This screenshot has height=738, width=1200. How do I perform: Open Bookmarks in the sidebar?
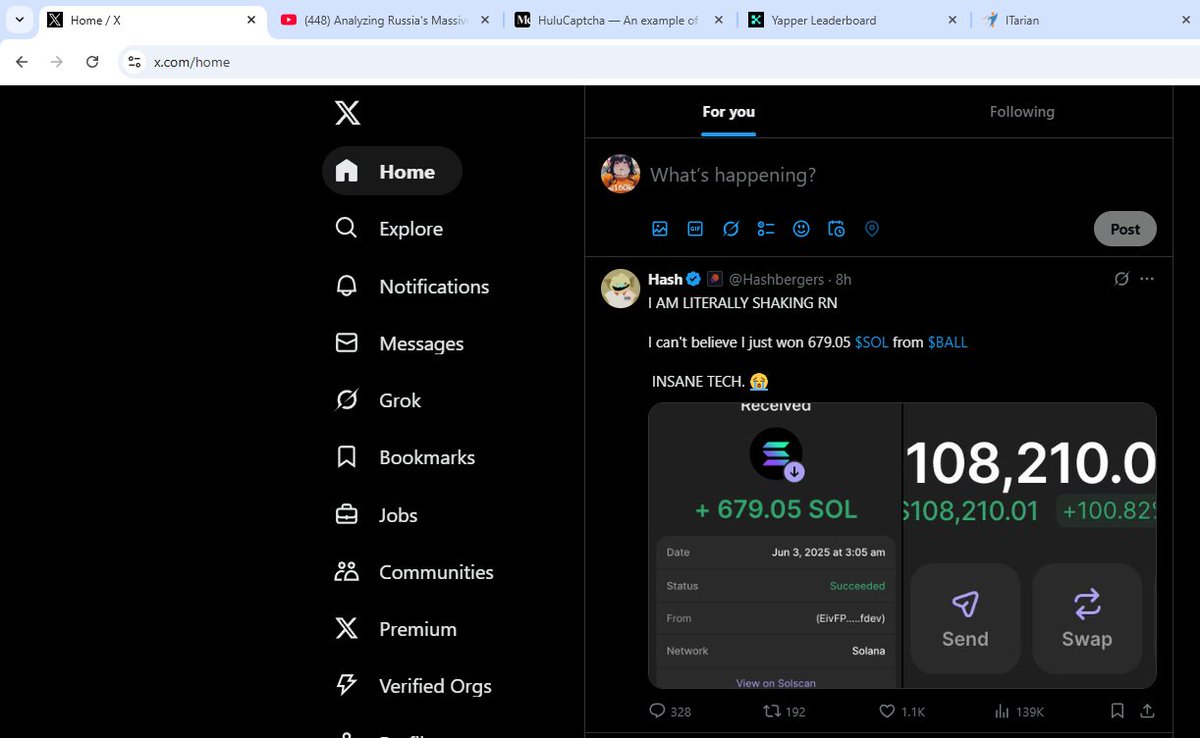click(x=405, y=457)
